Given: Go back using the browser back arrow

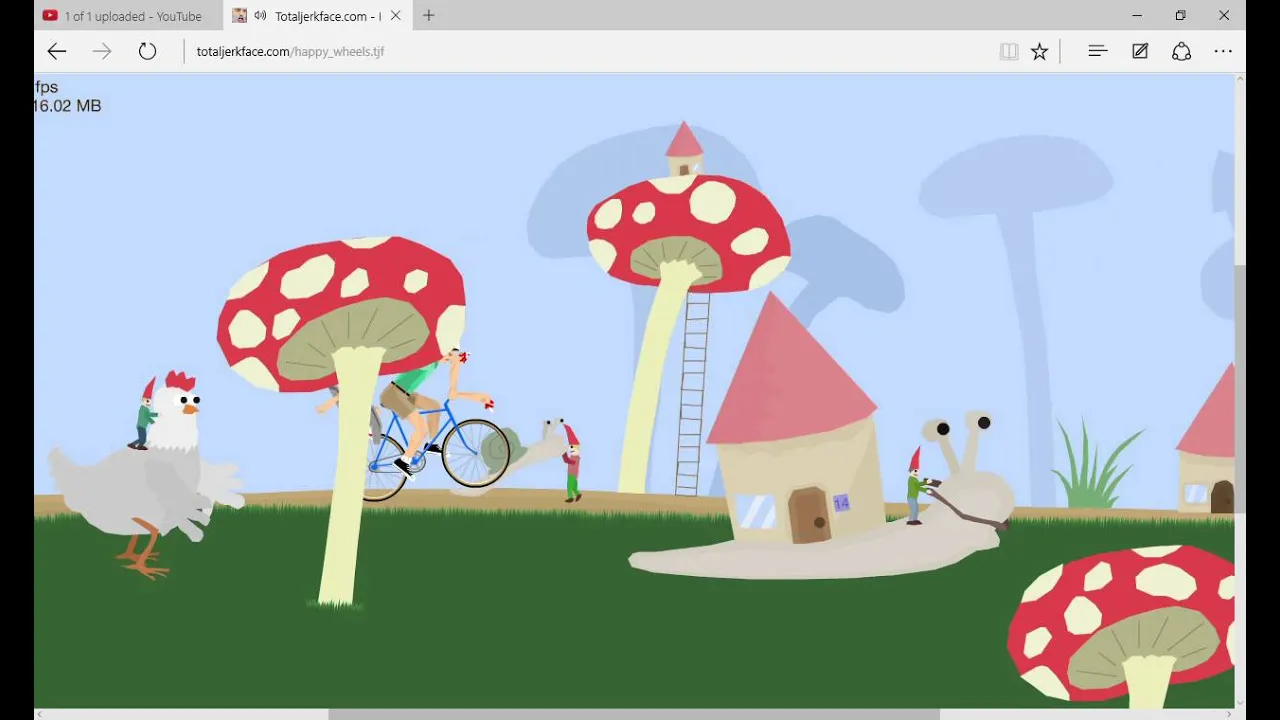Looking at the screenshot, I should tap(57, 51).
